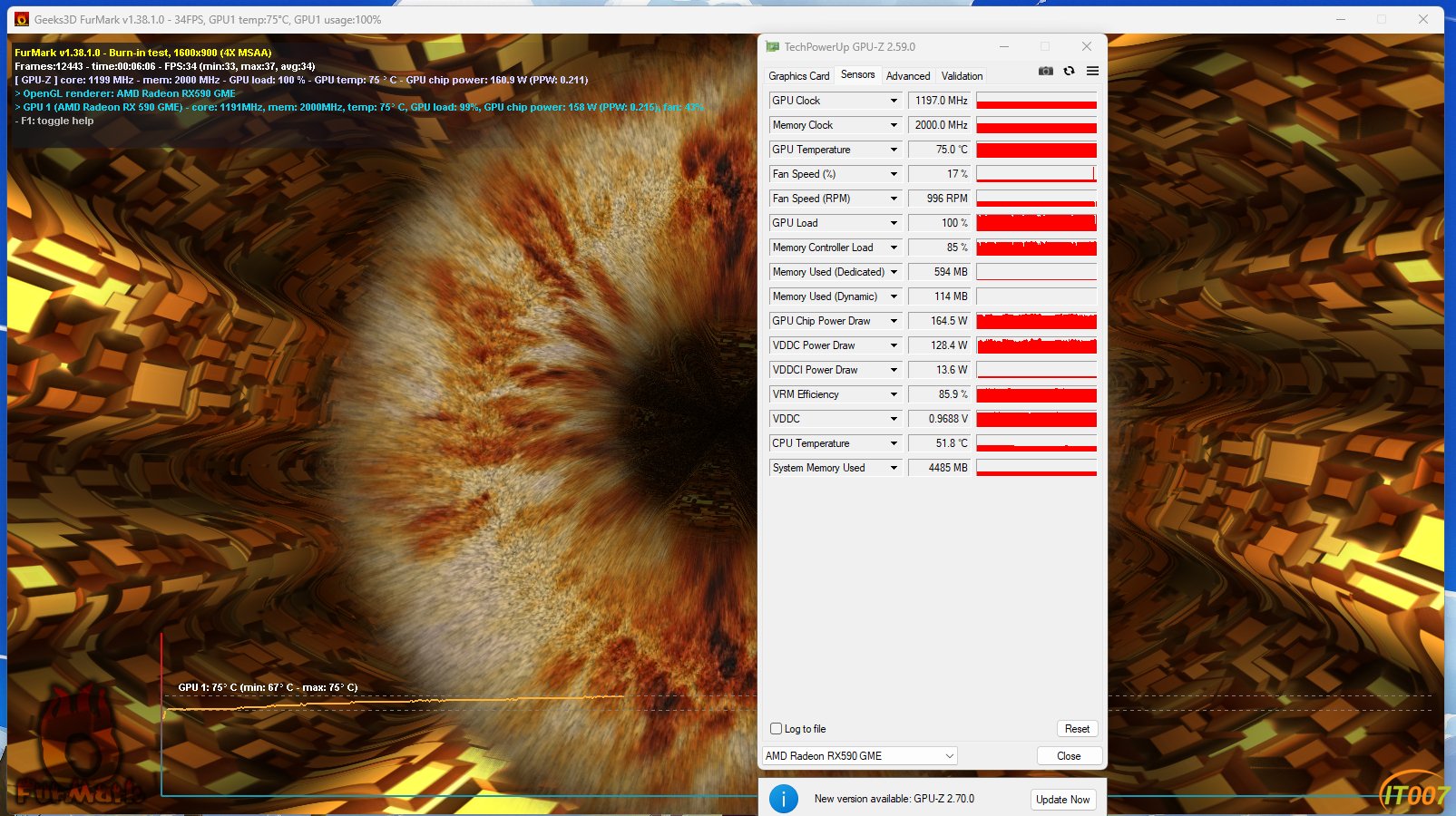Click the GPU Temperature history graph

pyautogui.click(x=1036, y=150)
